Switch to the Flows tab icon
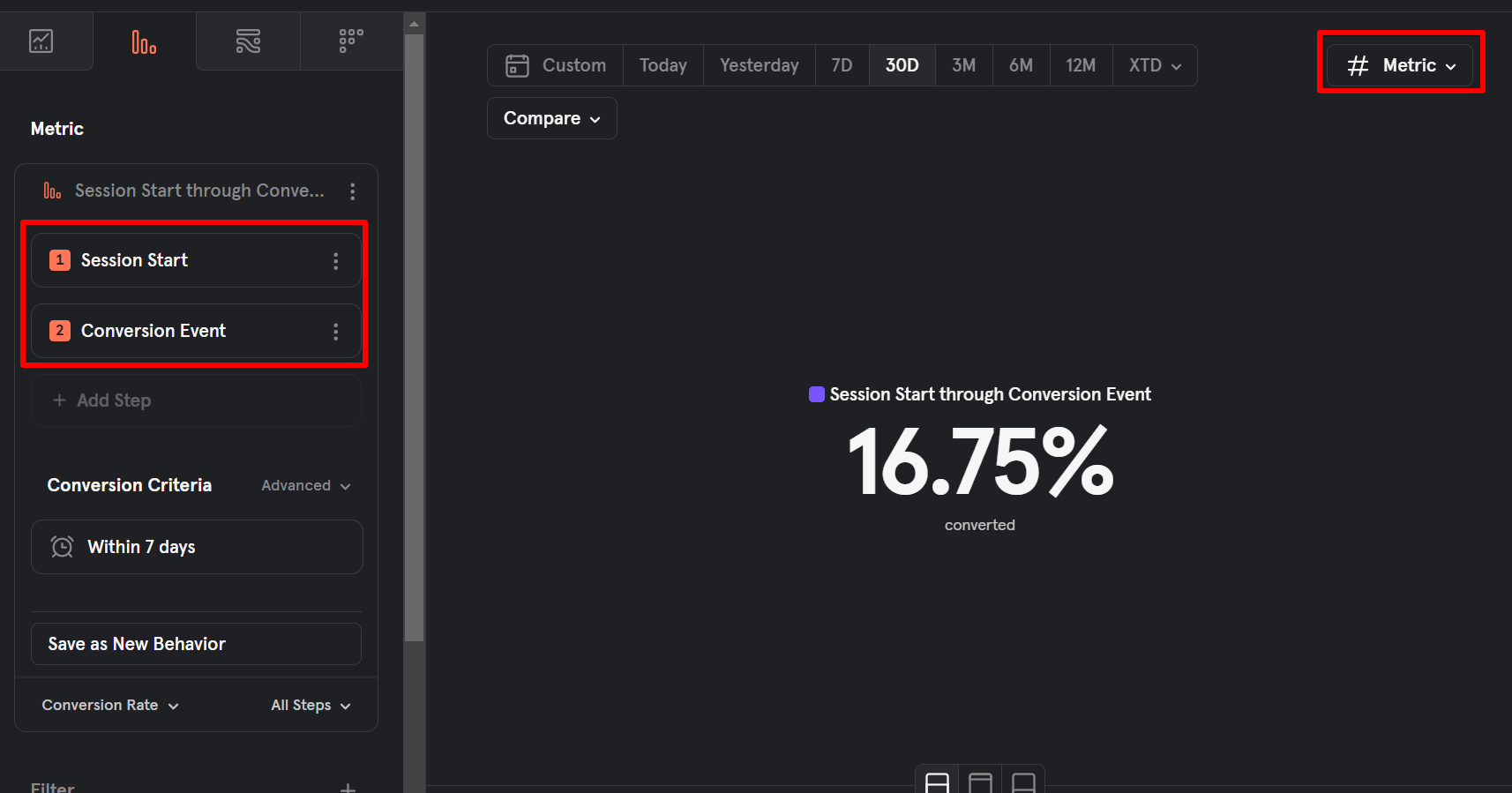The height and width of the screenshot is (793, 1512). (x=248, y=41)
